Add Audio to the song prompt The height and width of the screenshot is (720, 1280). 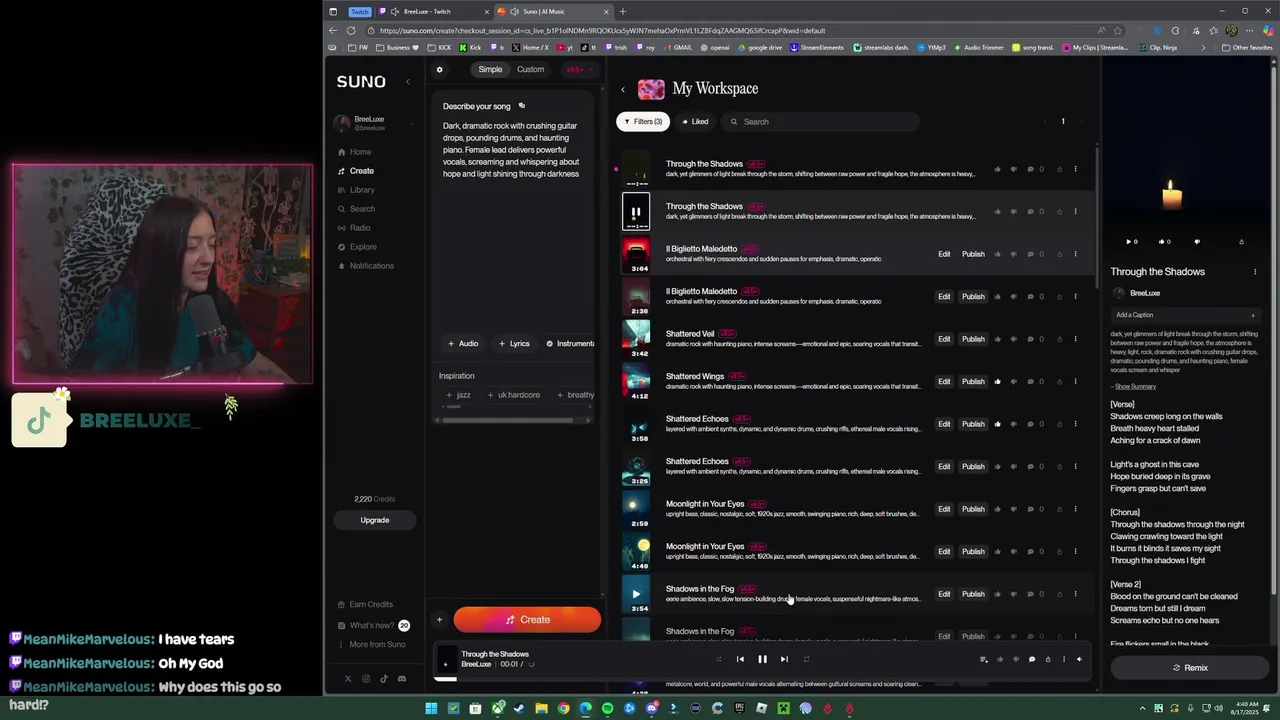point(463,344)
